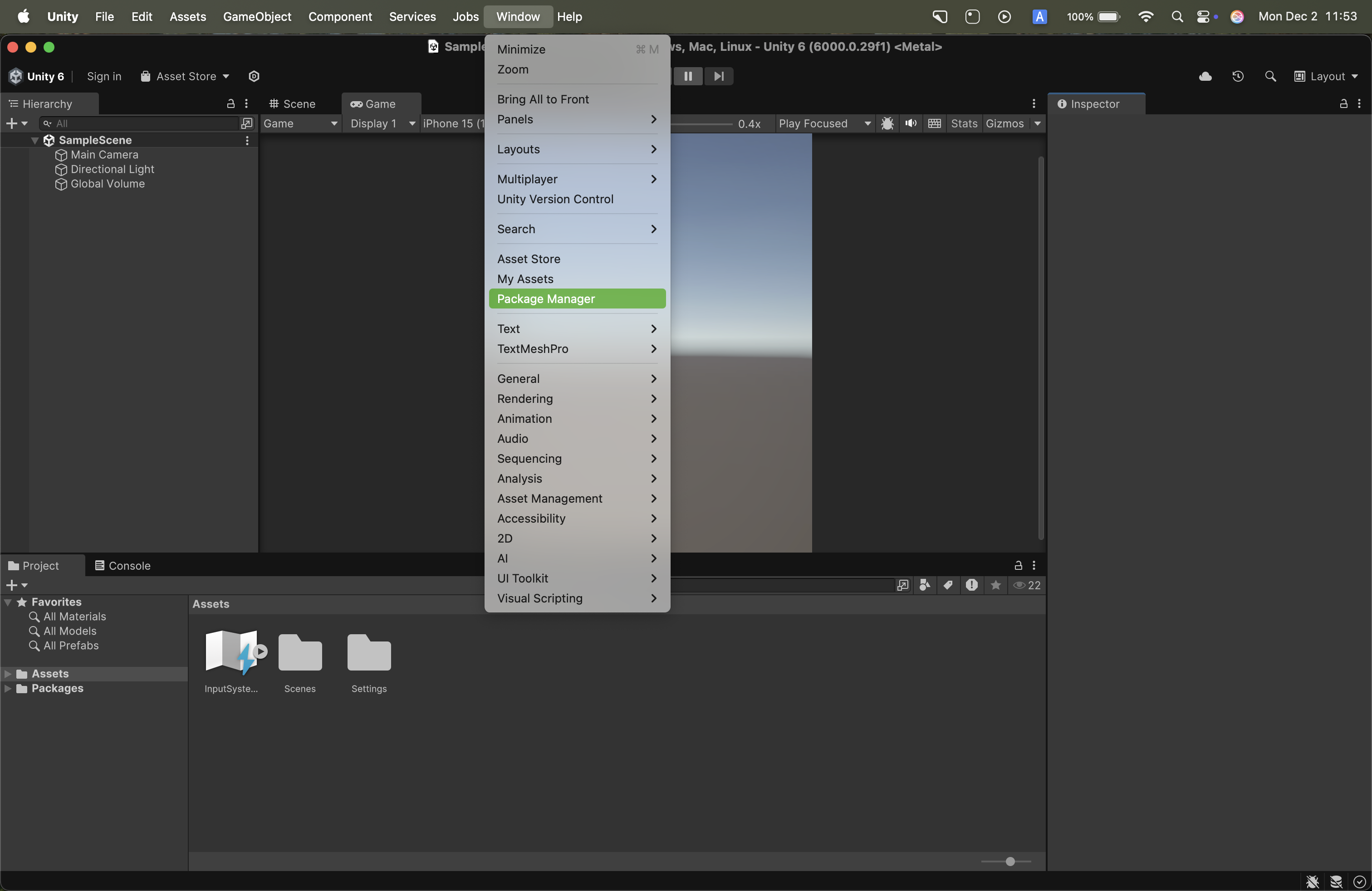Open the Undo History clock icon
Viewport: 1372px width, 891px height.
point(1238,76)
